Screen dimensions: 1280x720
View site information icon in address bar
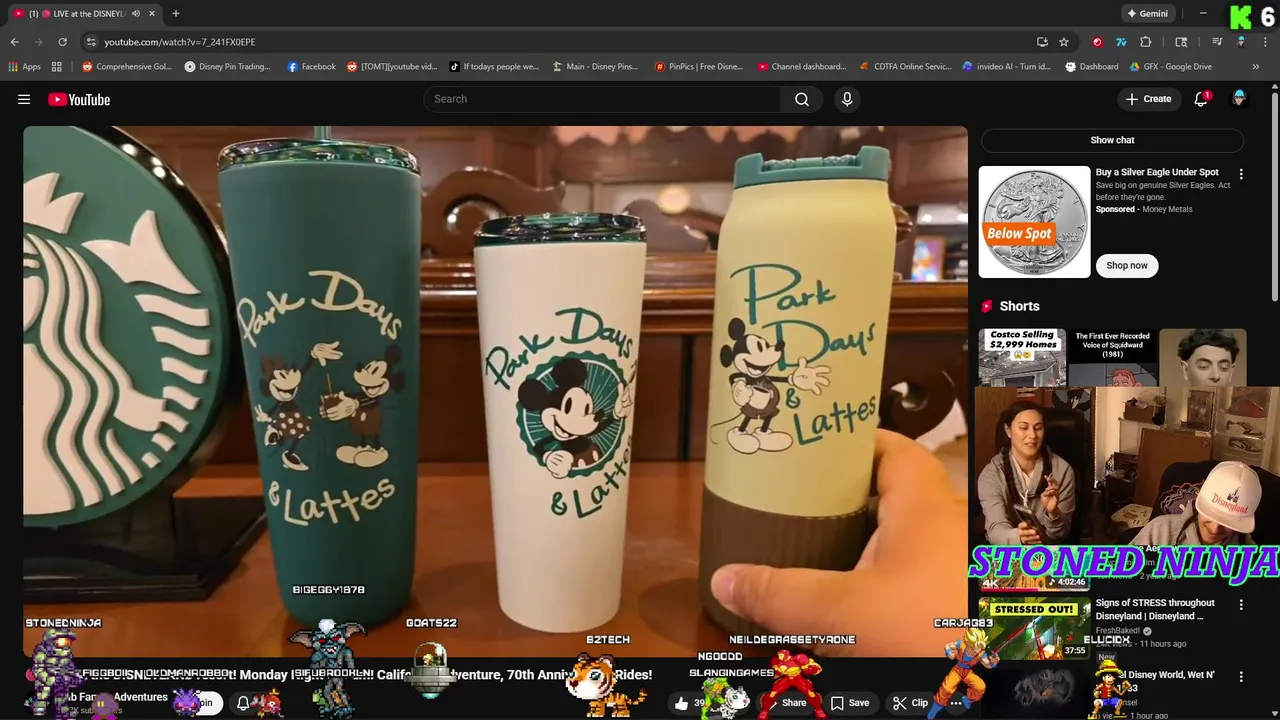point(91,42)
